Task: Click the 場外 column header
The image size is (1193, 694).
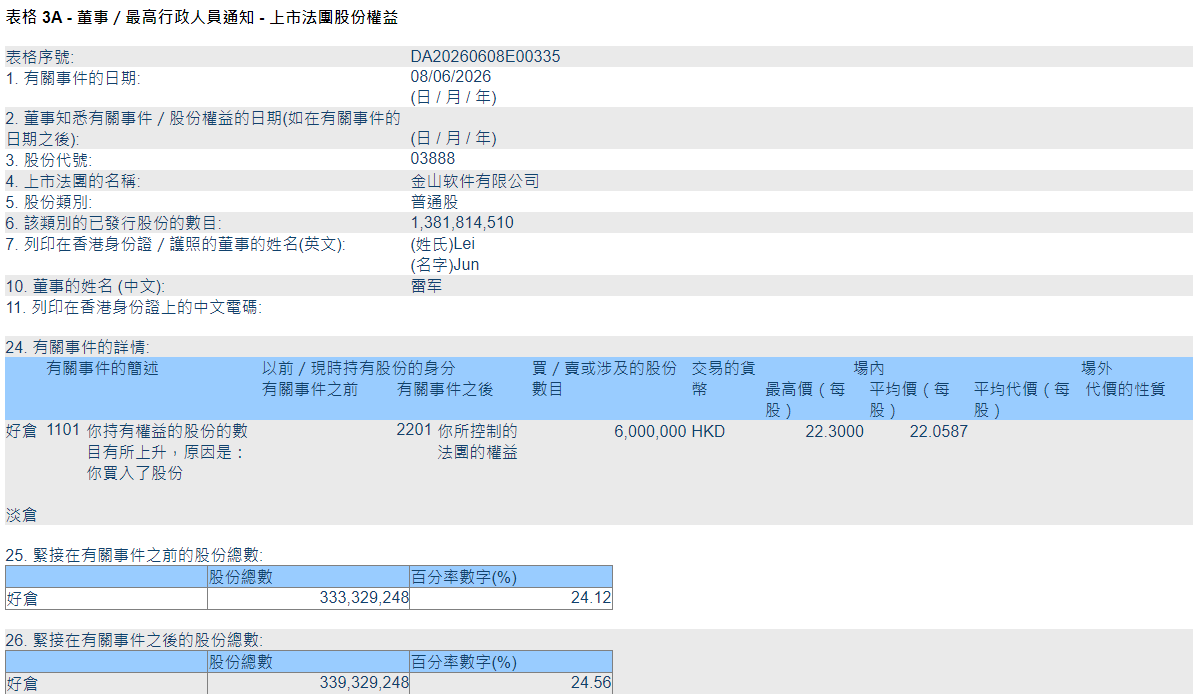Action: (x=1096, y=368)
